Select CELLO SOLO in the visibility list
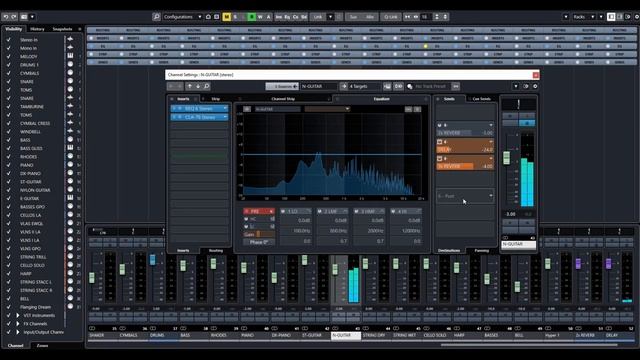 [x=32, y=265]
